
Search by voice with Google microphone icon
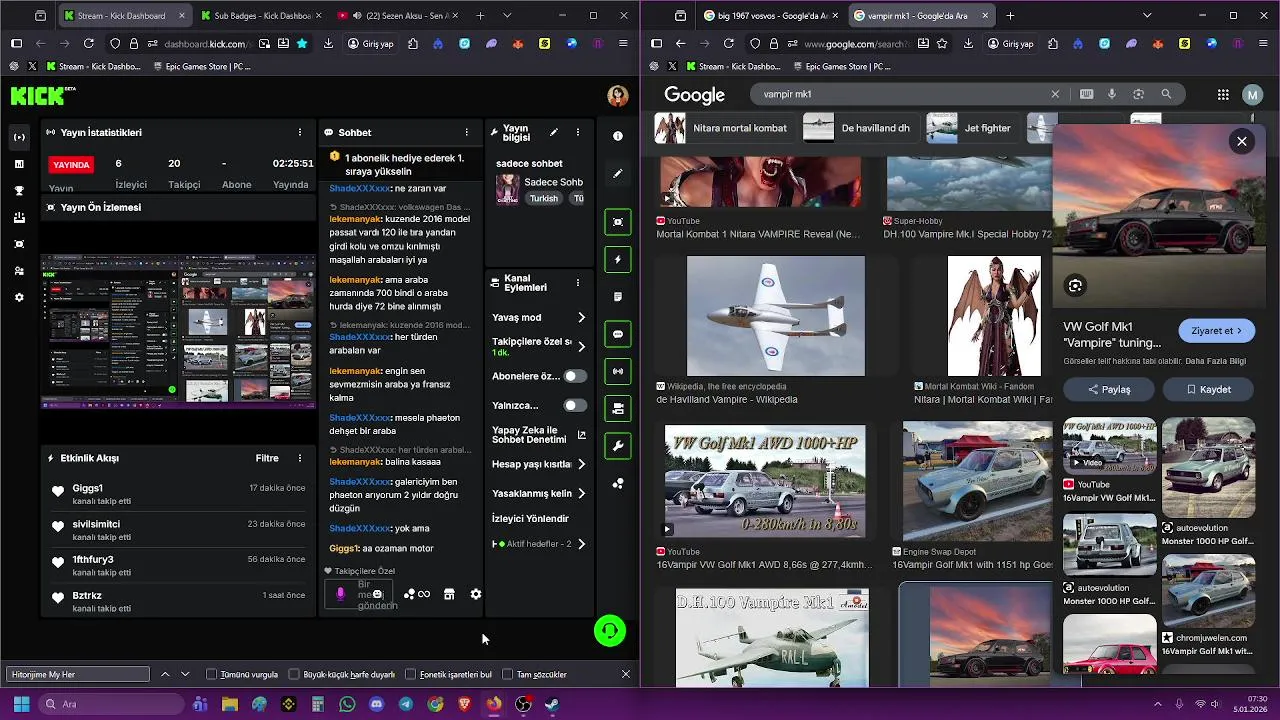(x=1112, y=94)
